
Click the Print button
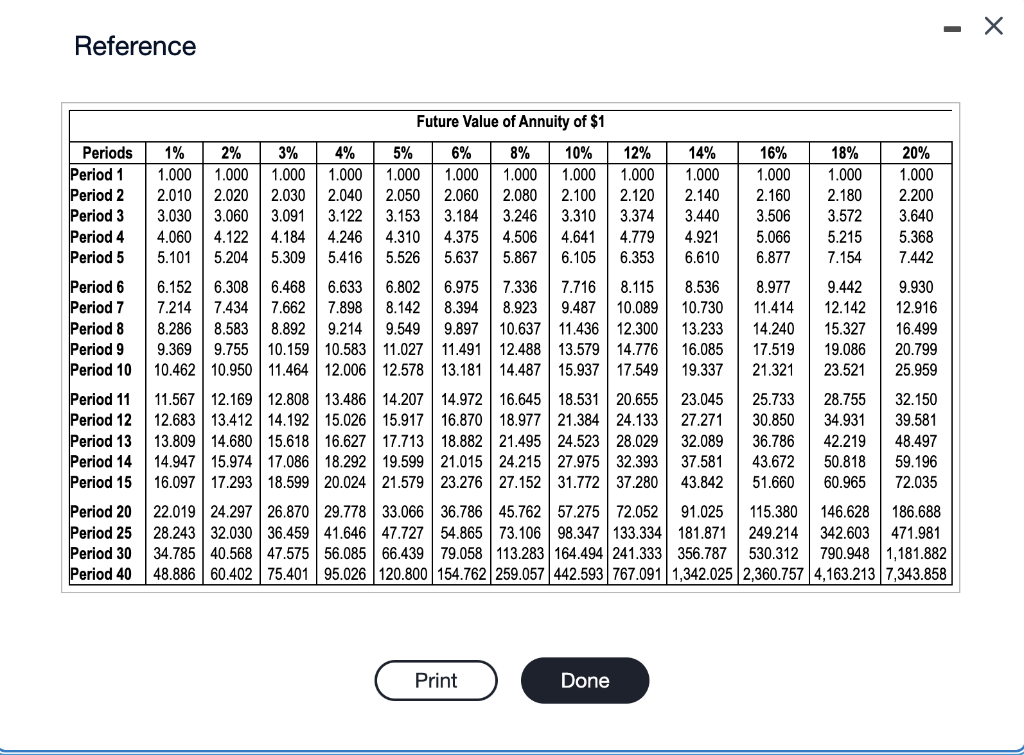point(436,680)
